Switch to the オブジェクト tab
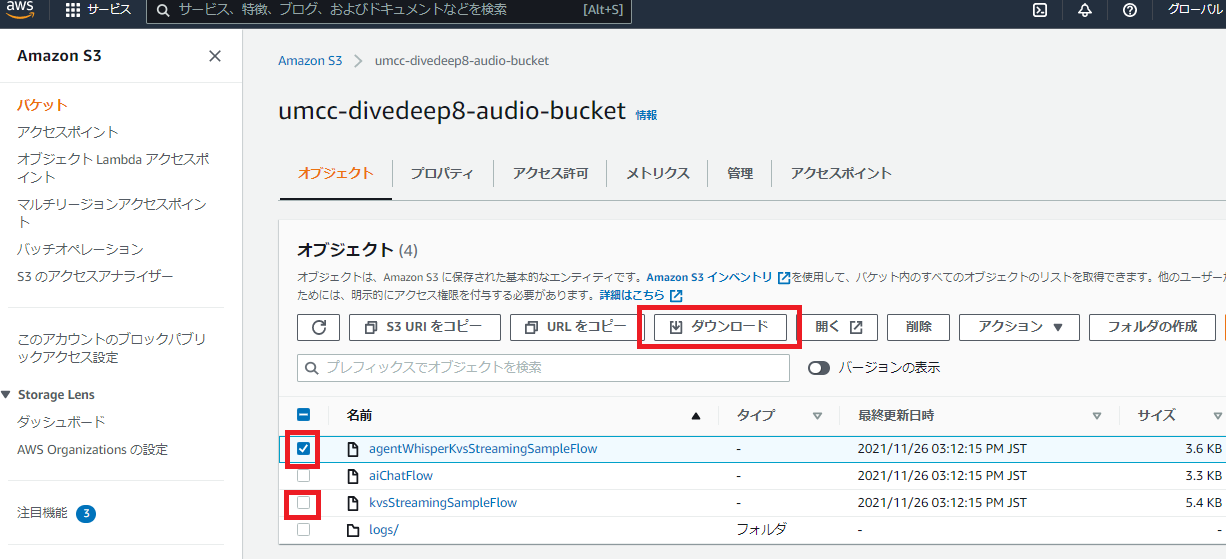Screen dimensions: 1226x559 (x=336, y=173)
